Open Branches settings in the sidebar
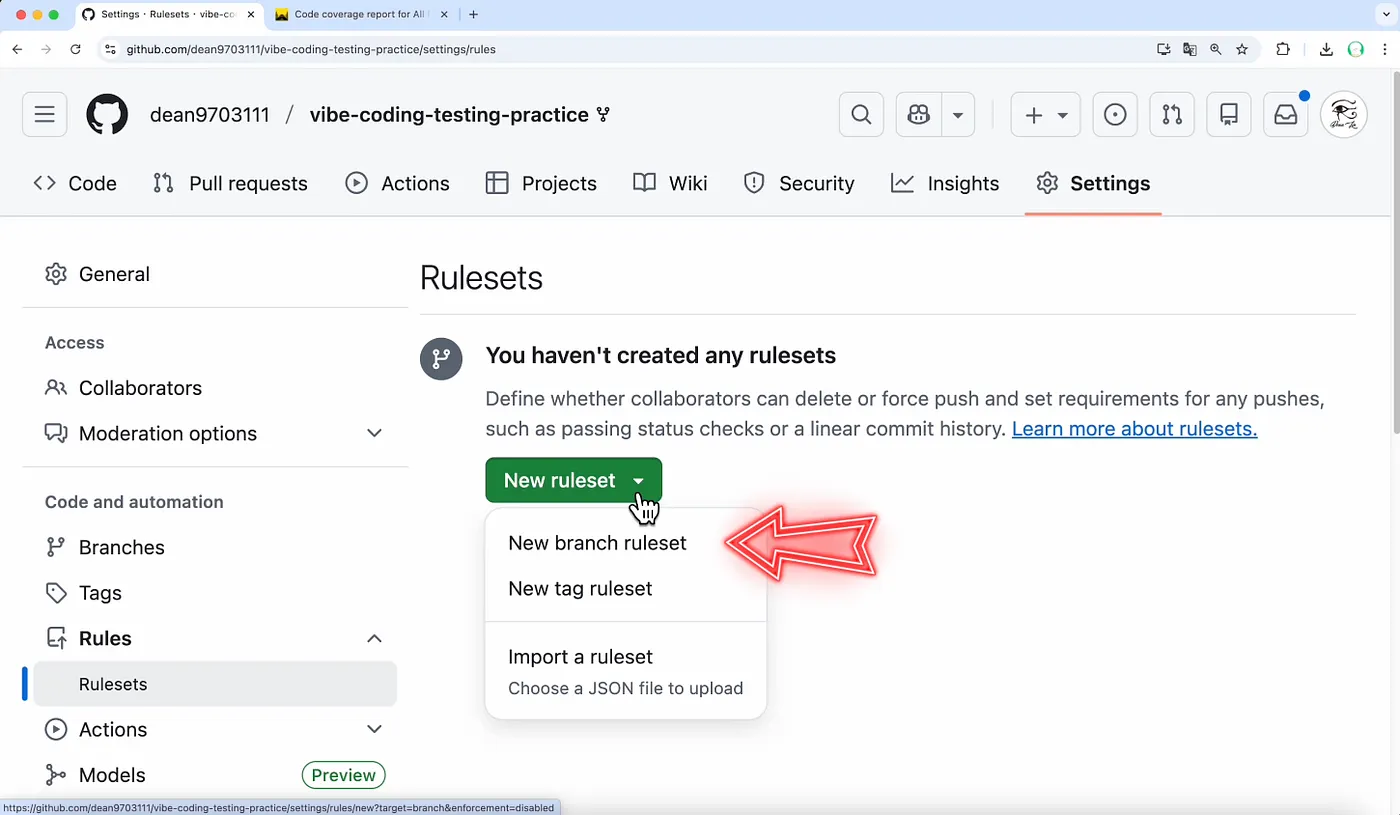 tap(105, 547)
